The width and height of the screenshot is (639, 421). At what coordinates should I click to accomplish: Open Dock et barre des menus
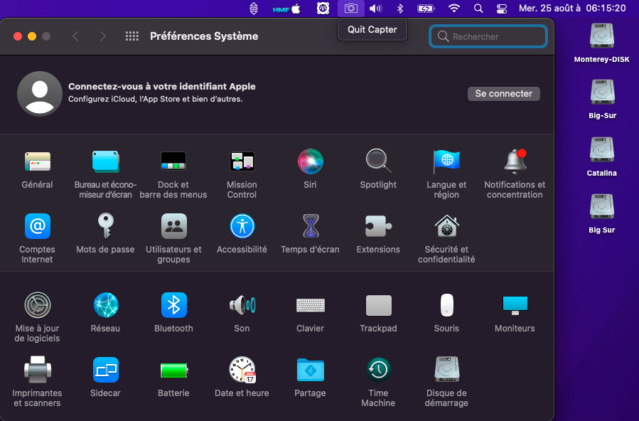(173, 162)
